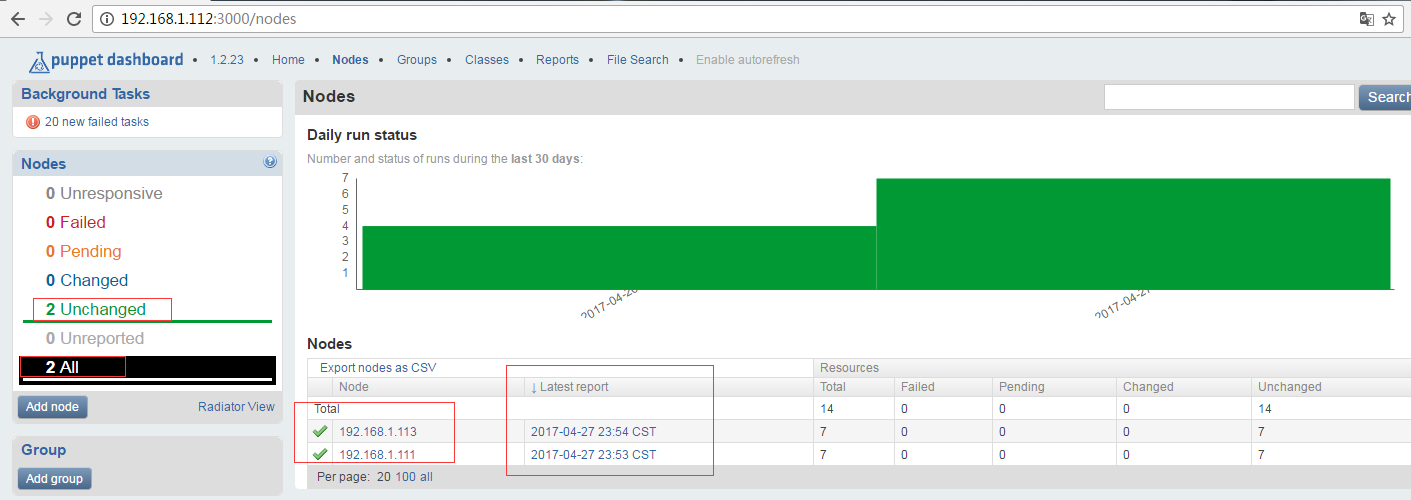Screen dimensions: 1411x500
Task: Open the Radiator View link
Action: point(236,407)
